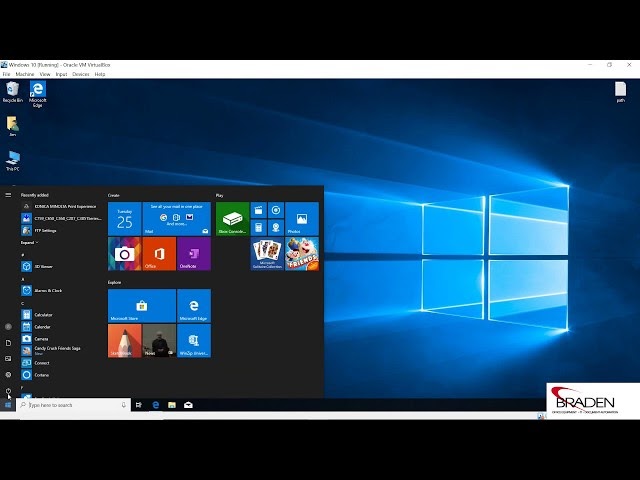Open the SketchBook pencil tile

(124, 341)
